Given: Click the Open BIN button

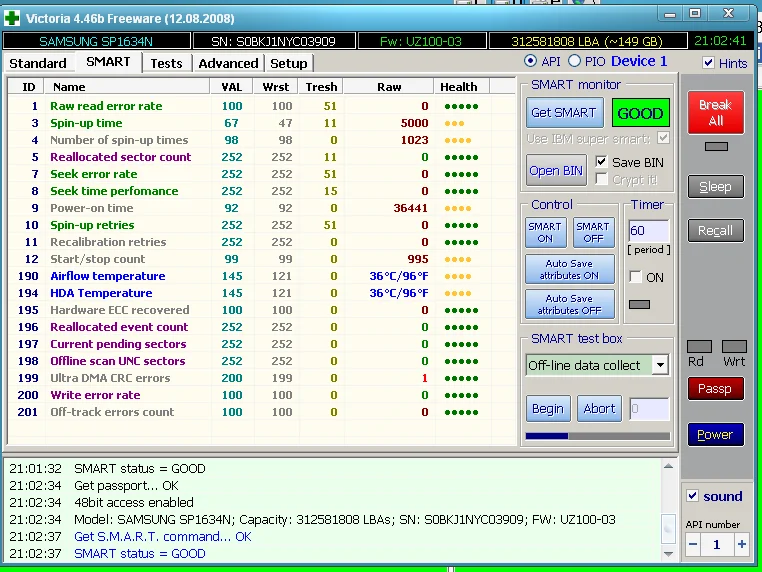Looking at the screenshot, I should [x=556, y=170].
